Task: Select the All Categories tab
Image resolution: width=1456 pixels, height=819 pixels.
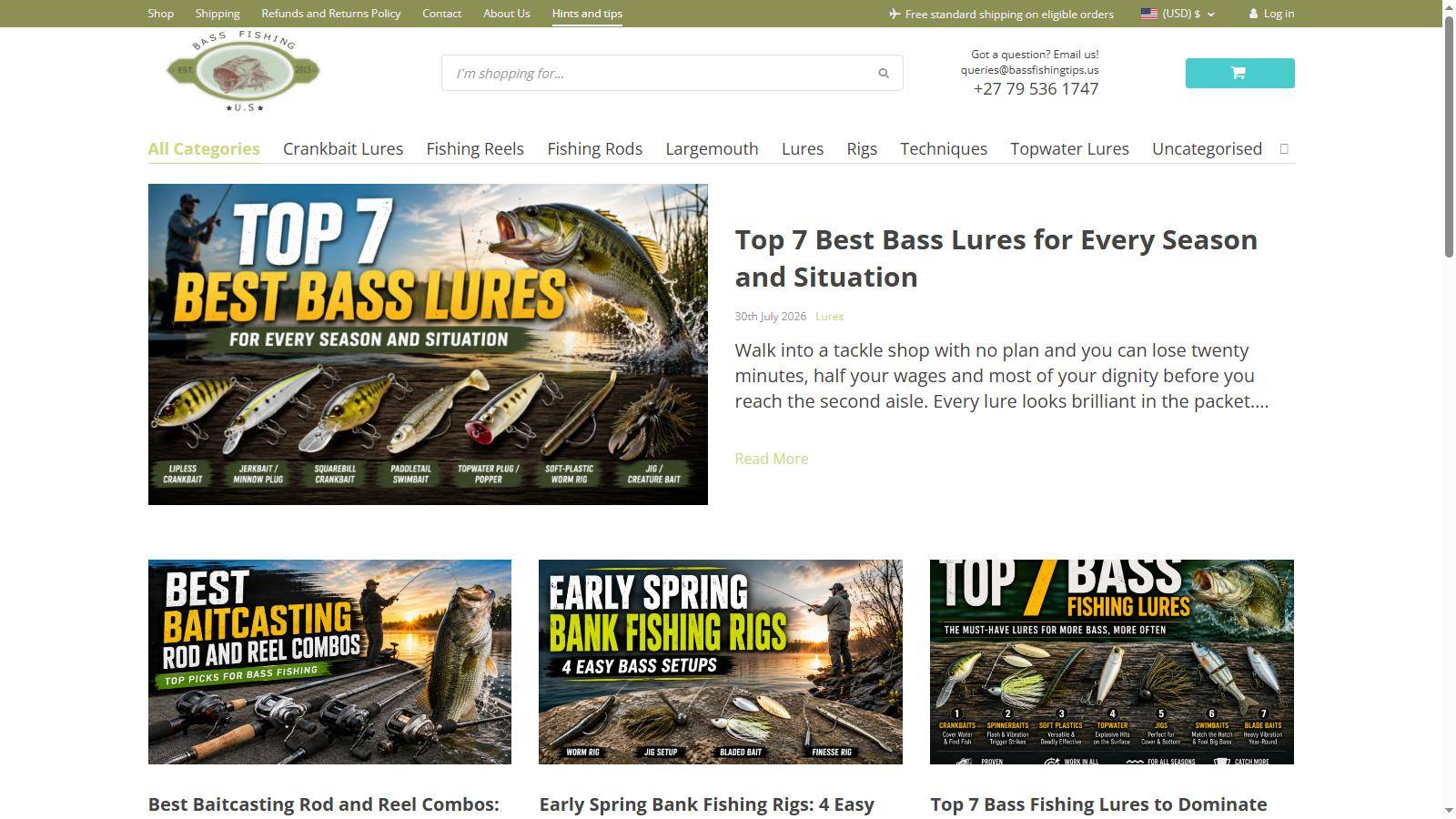Action: [204, 148]
